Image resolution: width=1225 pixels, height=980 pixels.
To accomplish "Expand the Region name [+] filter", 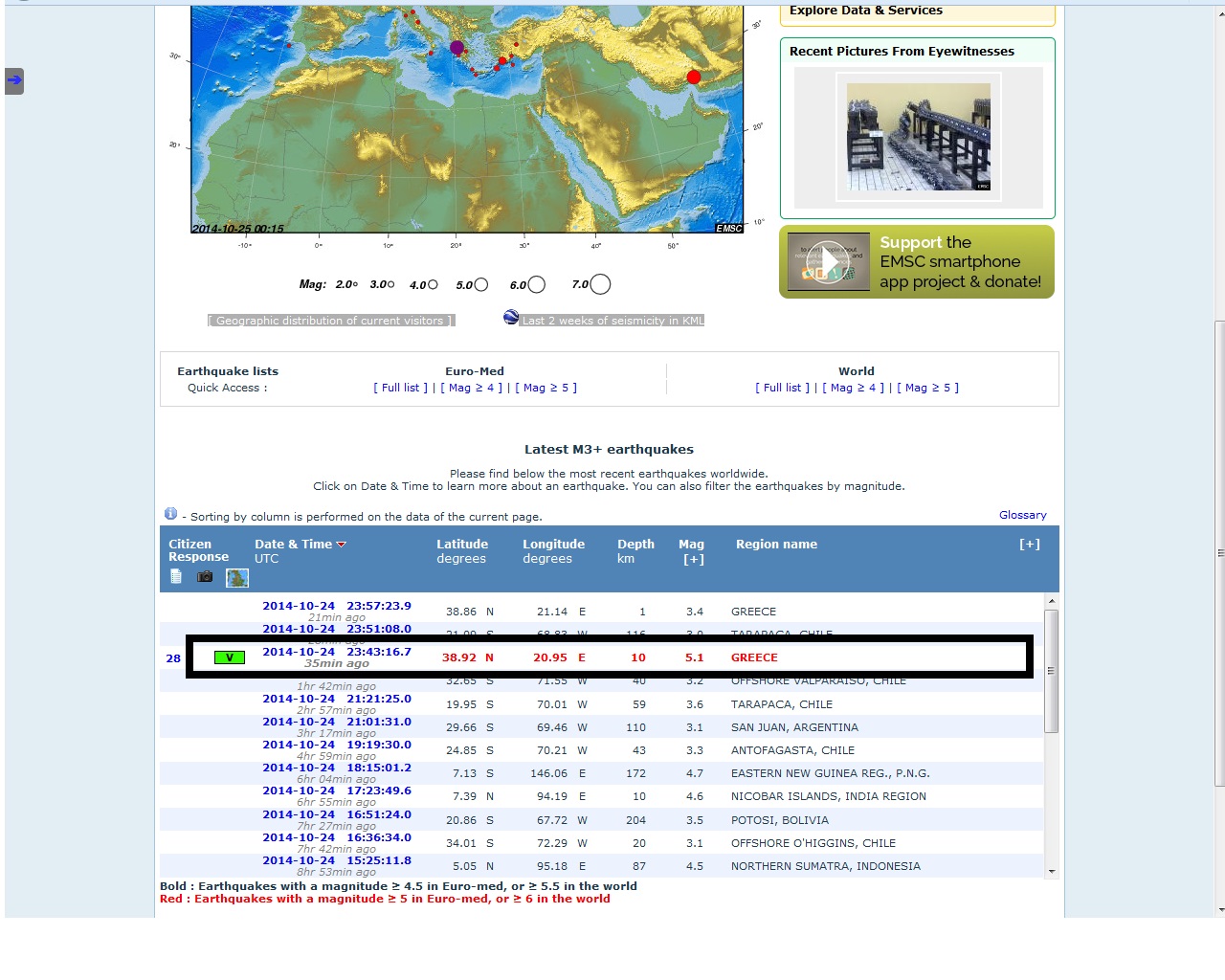I will pos(1029,545).
